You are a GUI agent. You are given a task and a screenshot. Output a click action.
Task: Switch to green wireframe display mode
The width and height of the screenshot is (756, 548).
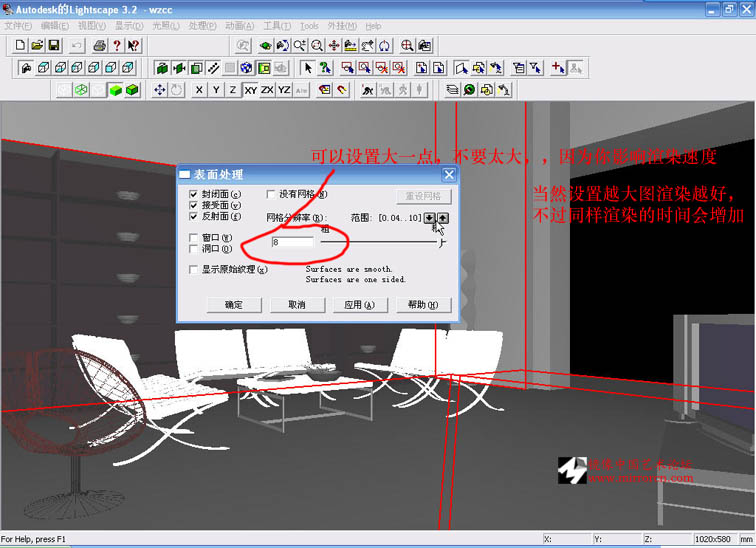[81, 90]
